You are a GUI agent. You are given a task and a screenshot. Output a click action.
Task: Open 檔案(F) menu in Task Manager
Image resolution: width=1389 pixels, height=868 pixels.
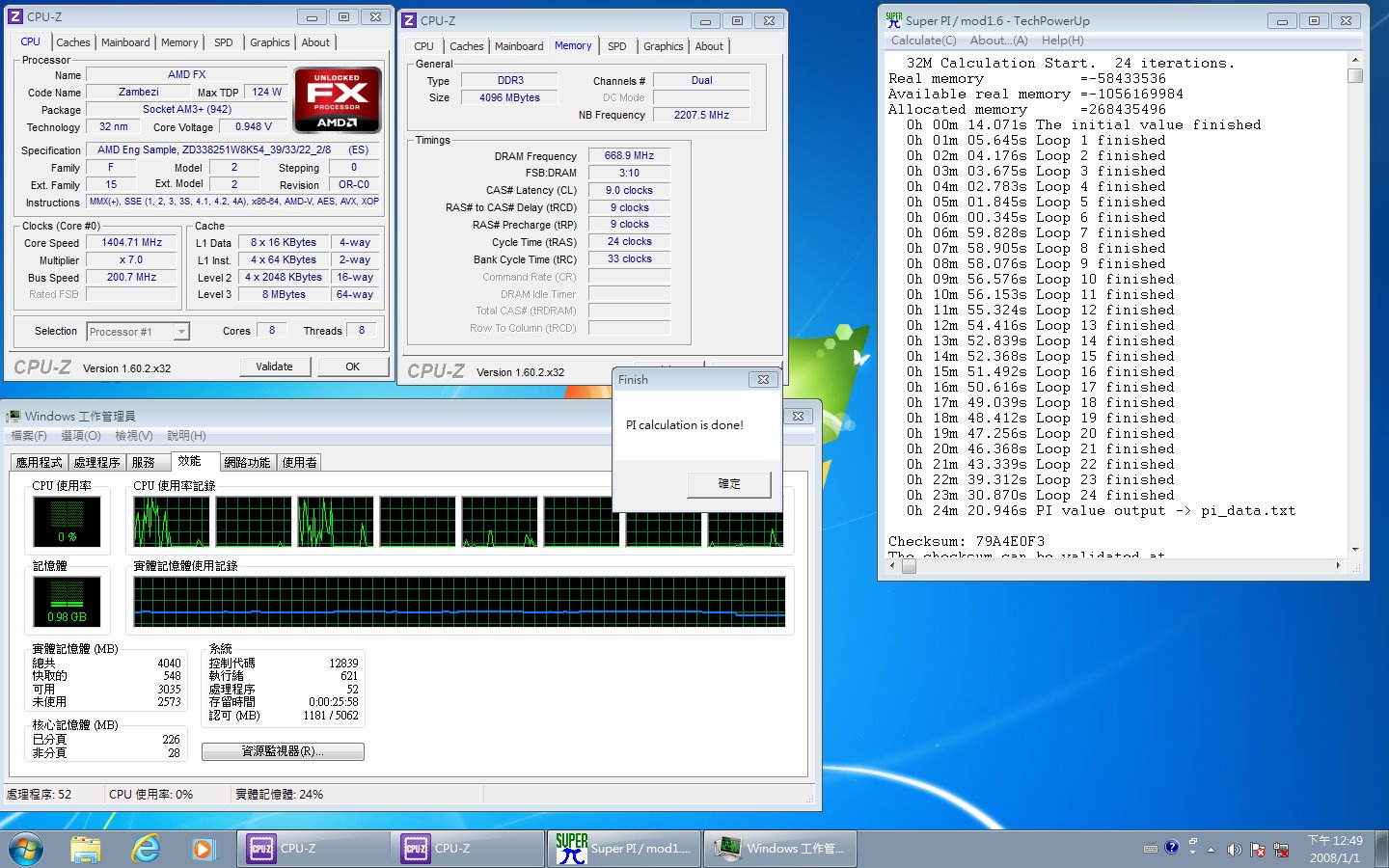click(x=29, y=436)
